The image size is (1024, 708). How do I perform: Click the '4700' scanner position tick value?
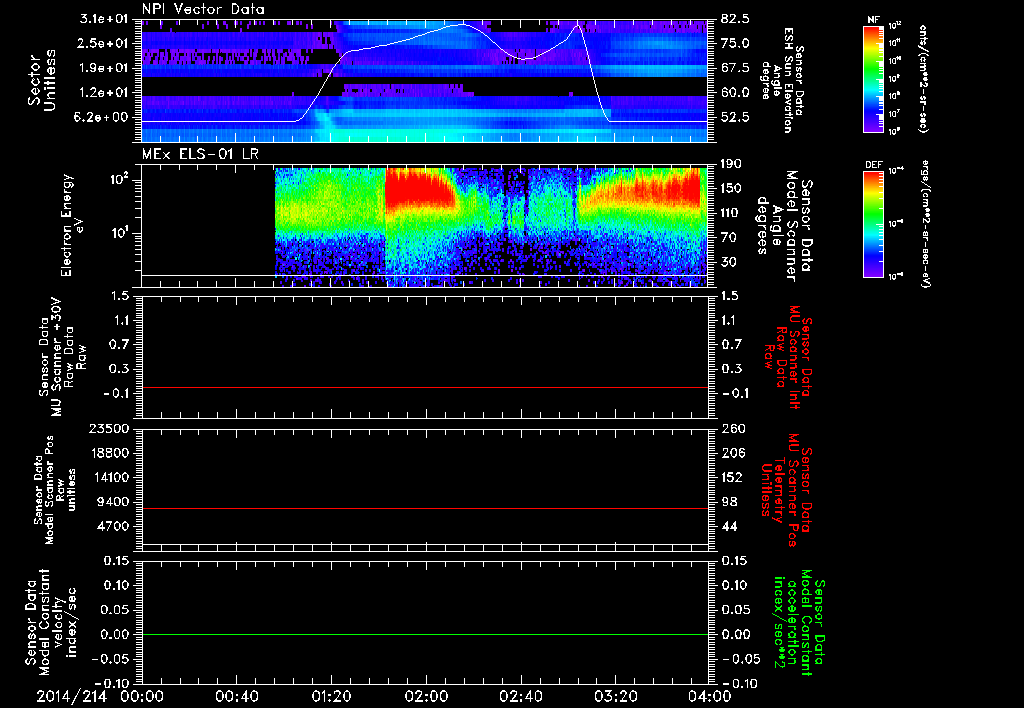pyautogui.click(x=113, y=527)
